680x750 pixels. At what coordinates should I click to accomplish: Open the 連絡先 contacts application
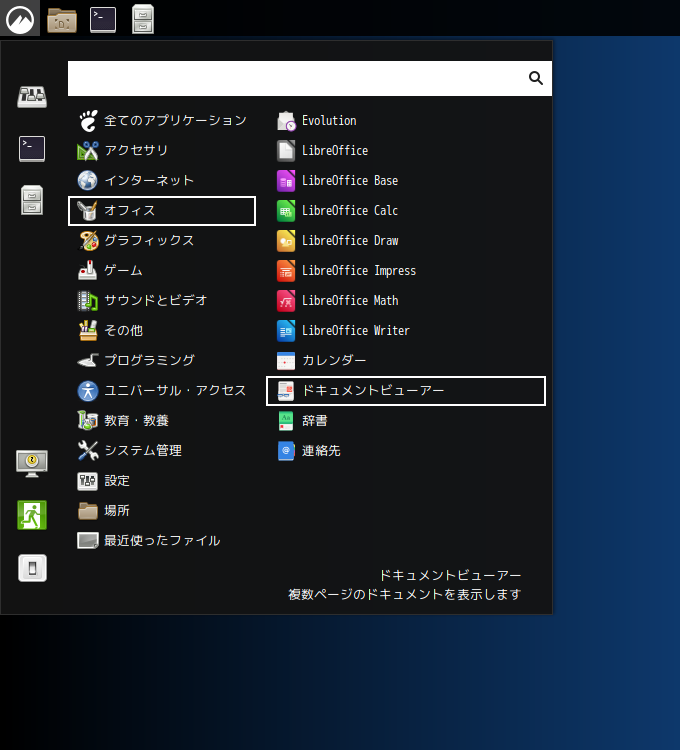point(406,451)
